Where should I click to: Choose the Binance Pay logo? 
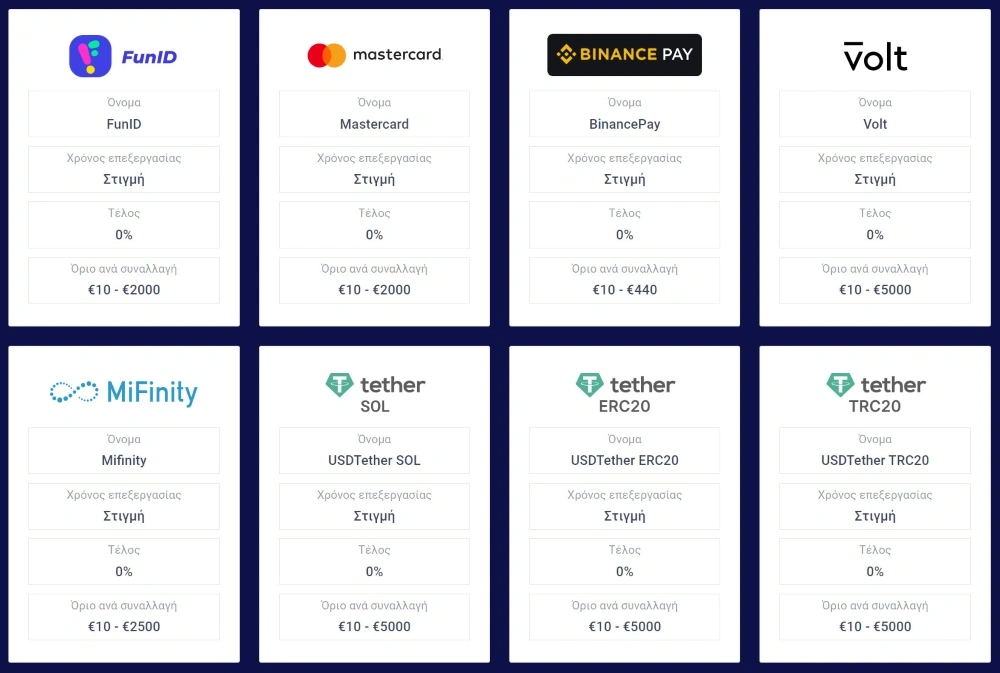(624, 55)
